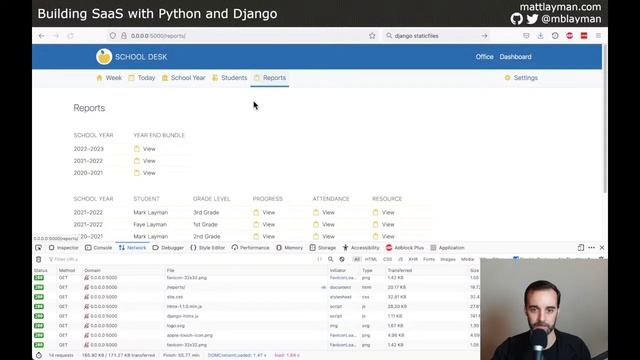The image size is (640, 360).
Task: View Faye Layman resource report
Action: 384,224
